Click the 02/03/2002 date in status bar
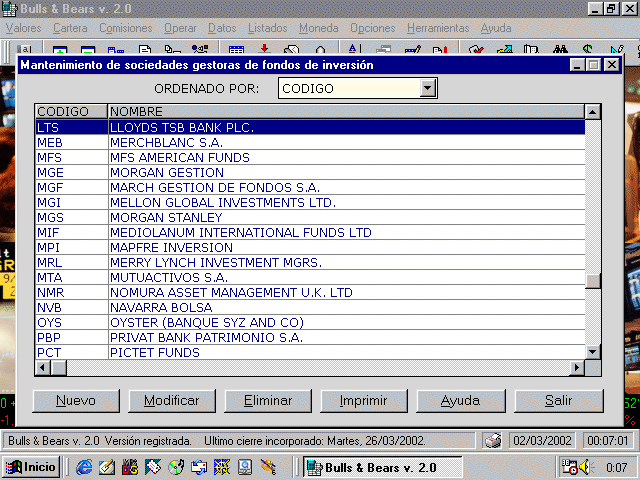The width and height of the screenshot is (640, 480). coord(542,441)
